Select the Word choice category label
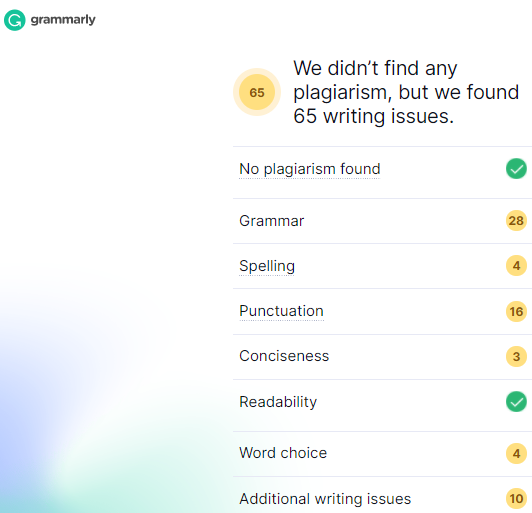Viewport: 532px width, 513px height. [x=283, y=453]
